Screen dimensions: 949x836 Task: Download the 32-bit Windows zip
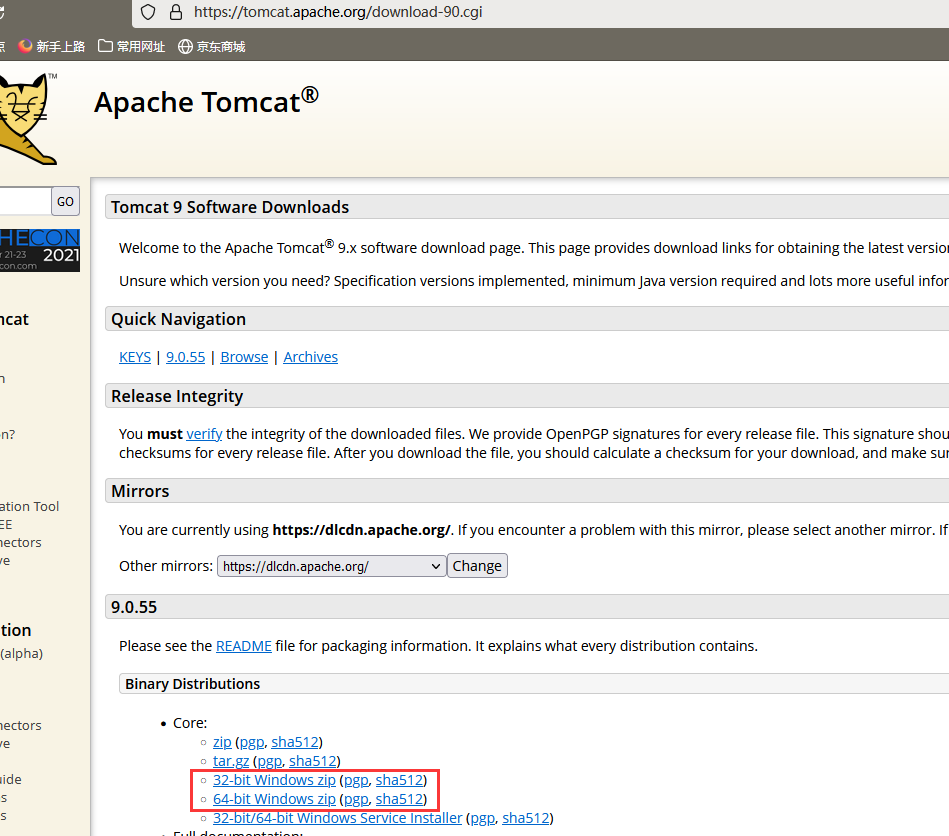coord(274,780)
